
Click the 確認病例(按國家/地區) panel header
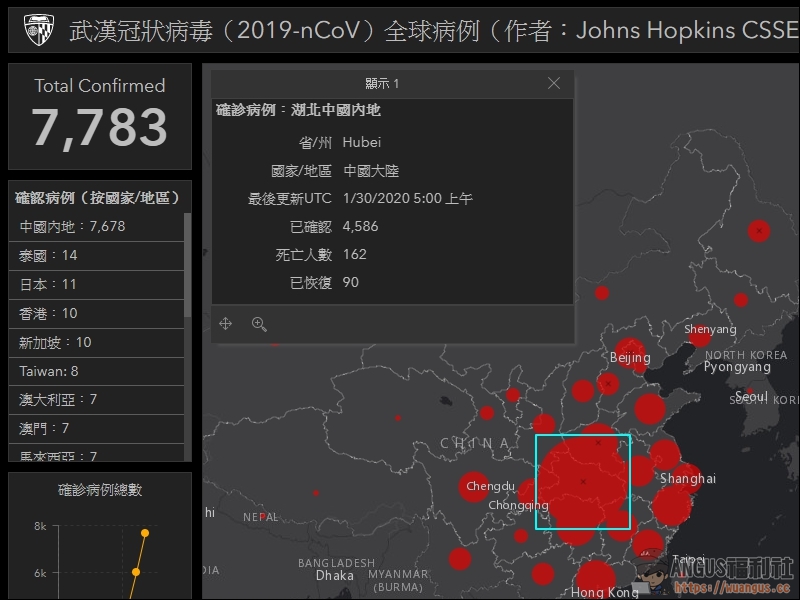pos(97,198)
